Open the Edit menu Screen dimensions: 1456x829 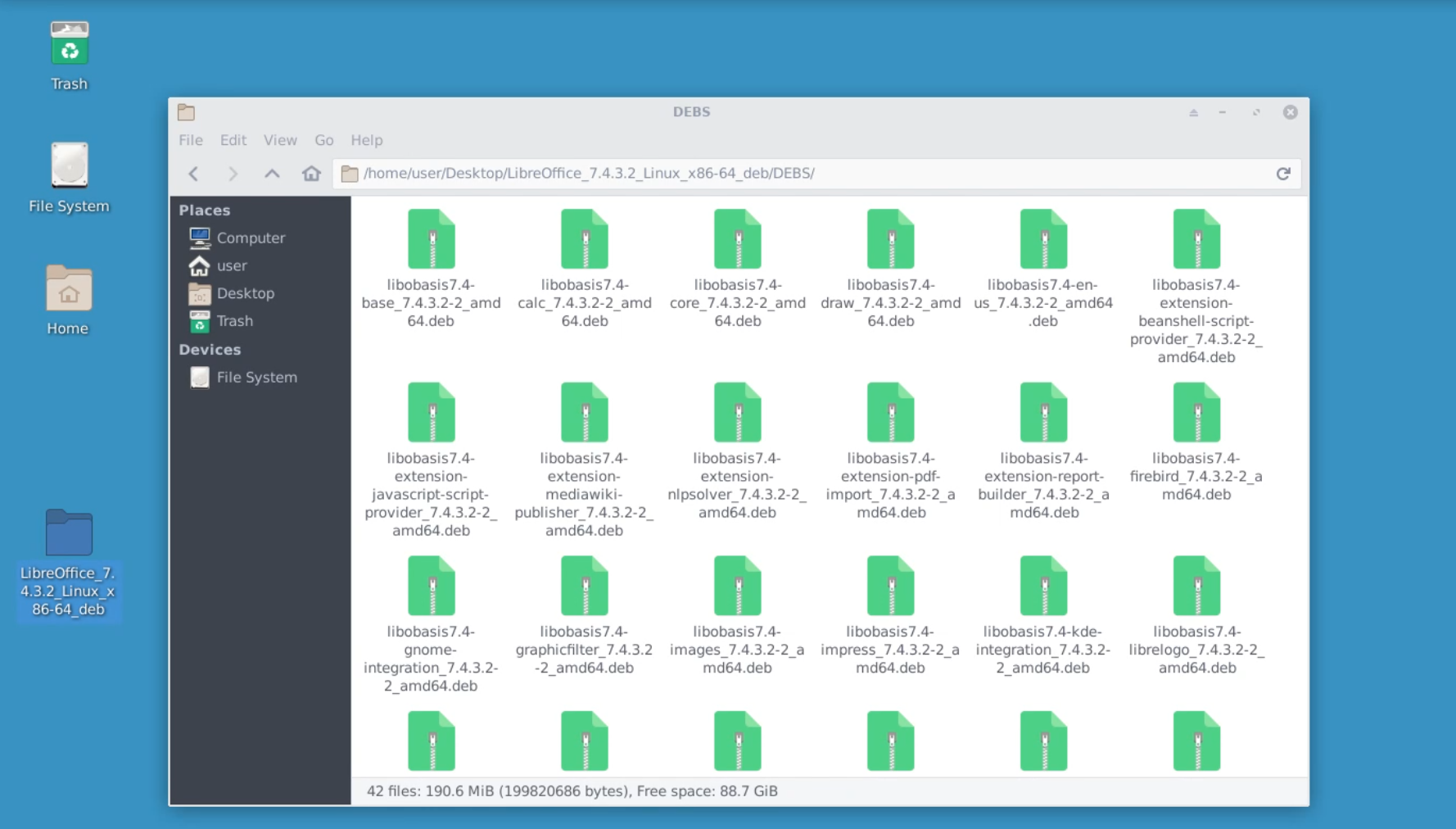(233, 140)
